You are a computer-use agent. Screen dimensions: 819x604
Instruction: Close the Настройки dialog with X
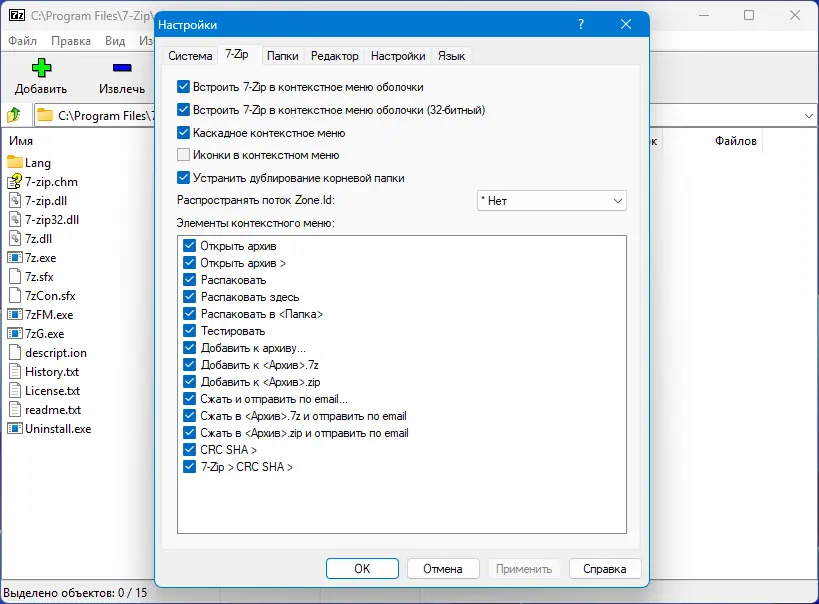coord(626,24)
